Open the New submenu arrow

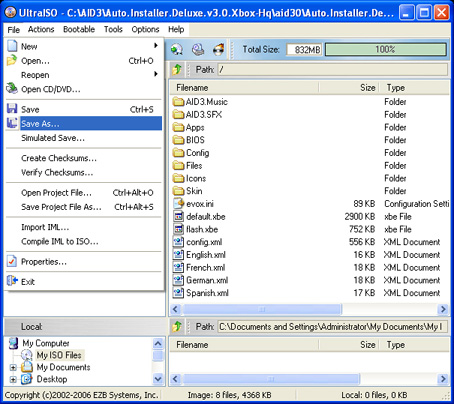(x=155, y=46)
